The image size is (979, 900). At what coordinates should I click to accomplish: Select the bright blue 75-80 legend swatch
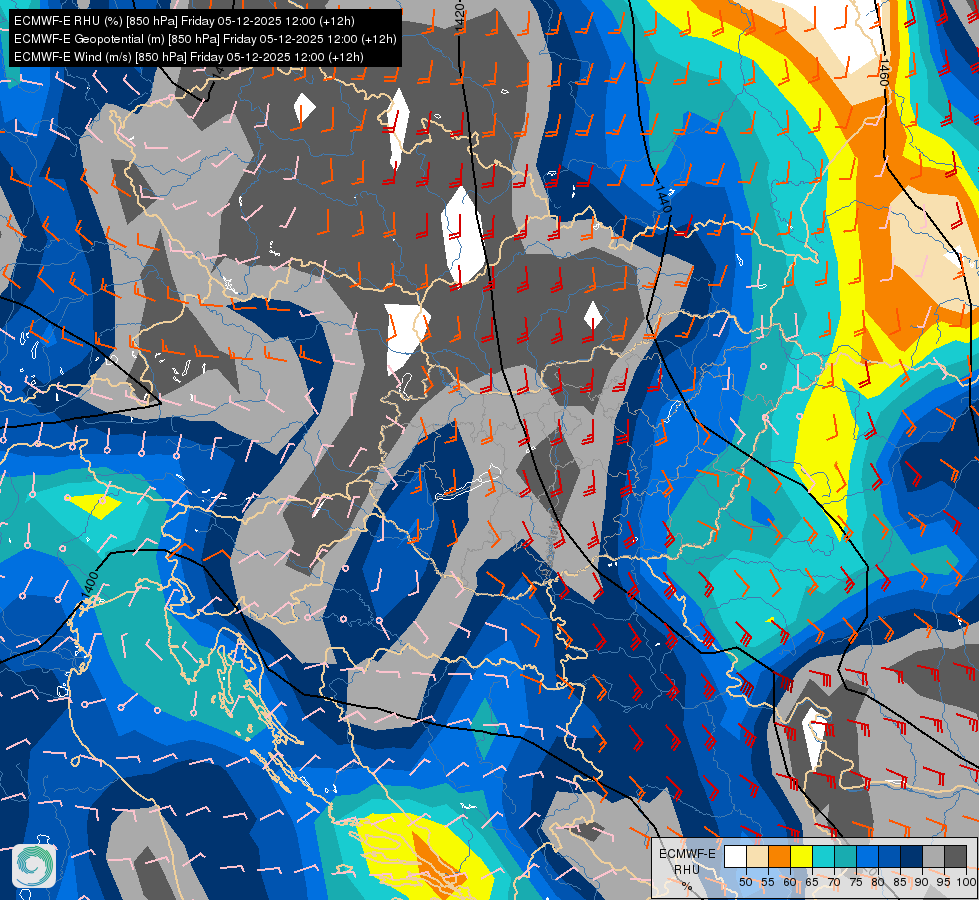[x=868, y=856]
